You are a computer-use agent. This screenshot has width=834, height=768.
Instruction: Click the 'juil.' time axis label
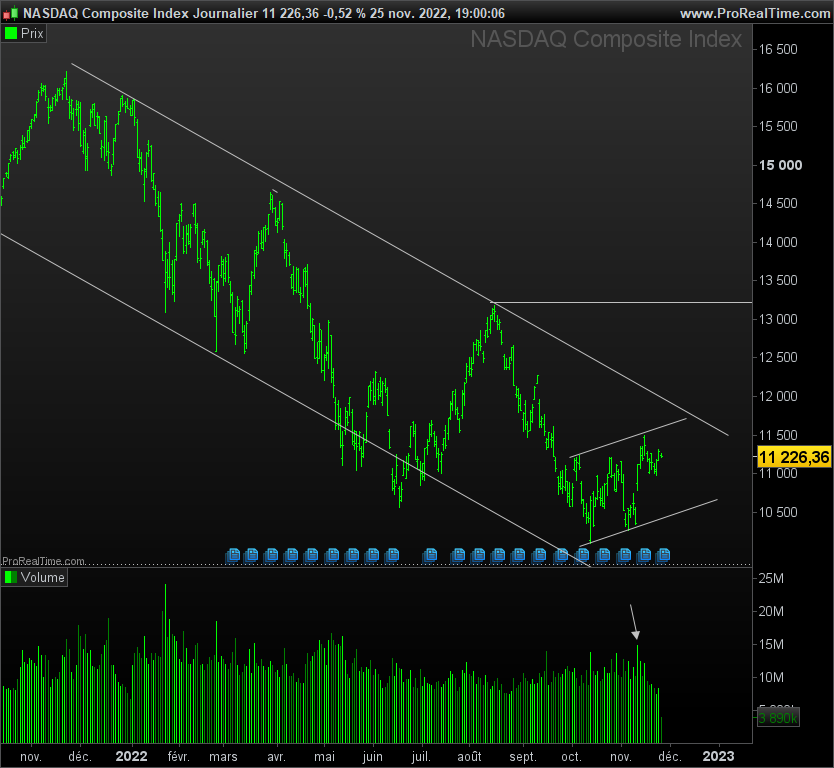click(421, 757)
